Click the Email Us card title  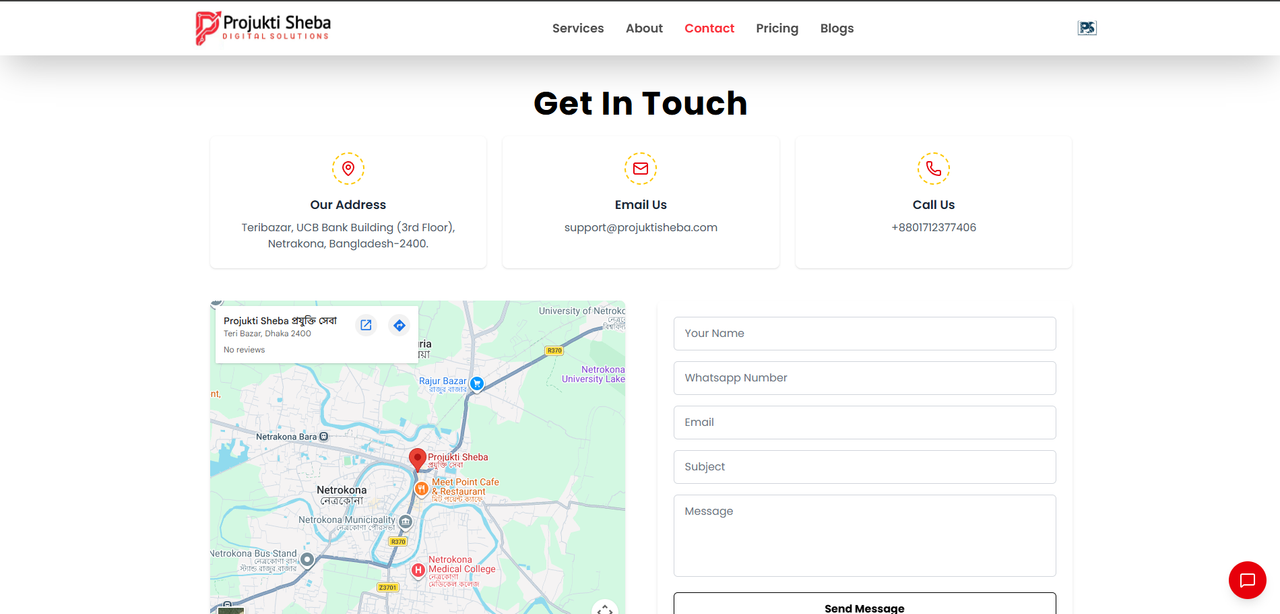[640, 205]
